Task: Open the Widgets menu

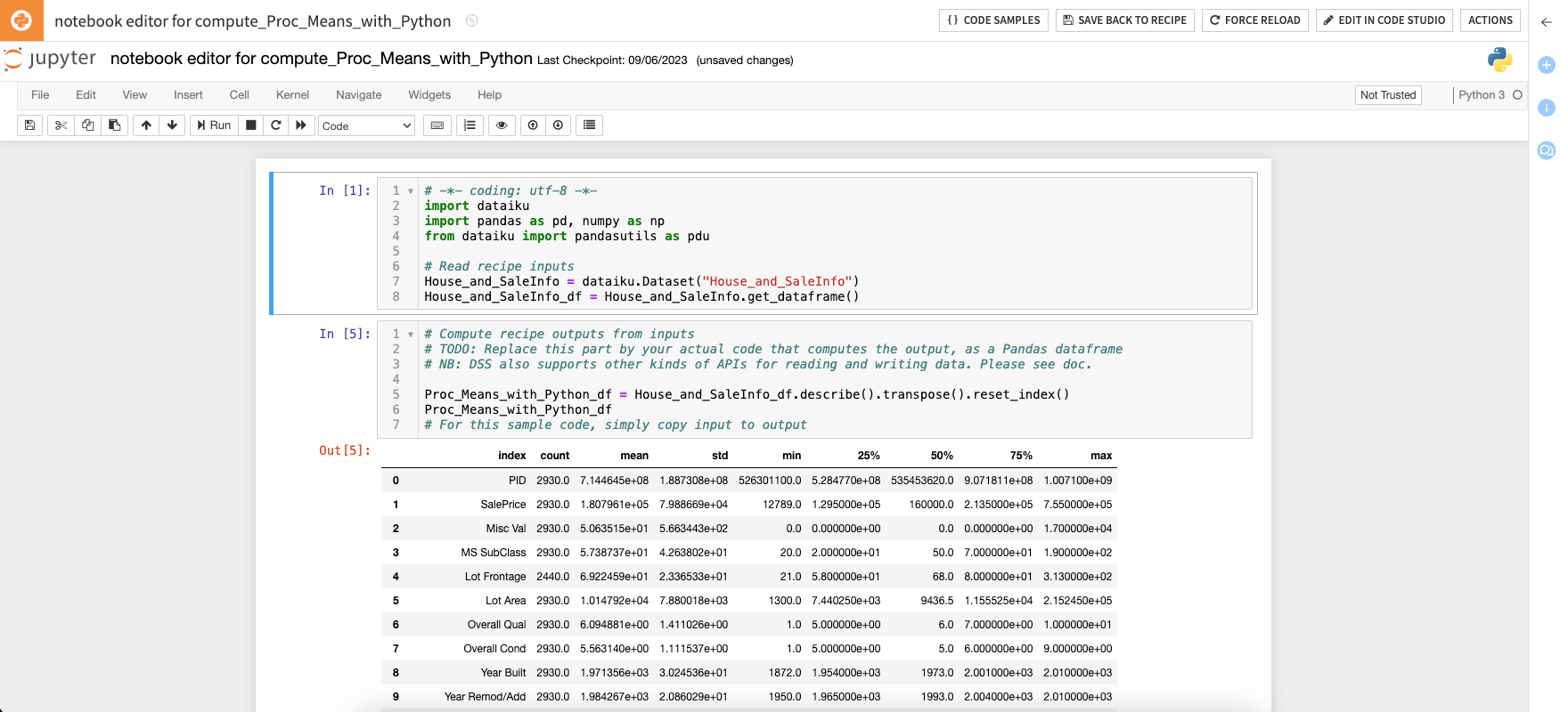Action: click(429, 95)
